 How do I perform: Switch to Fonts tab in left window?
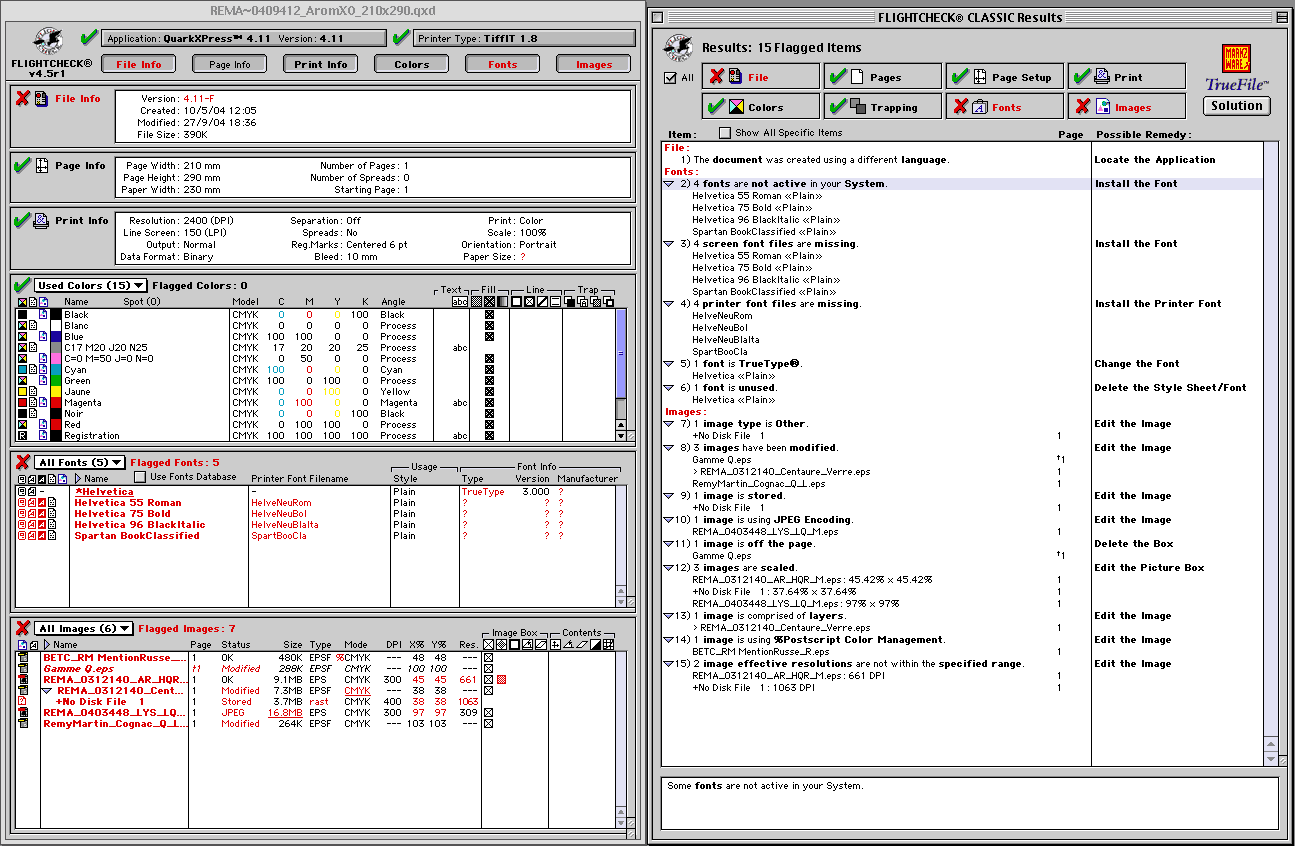point(502,64)
